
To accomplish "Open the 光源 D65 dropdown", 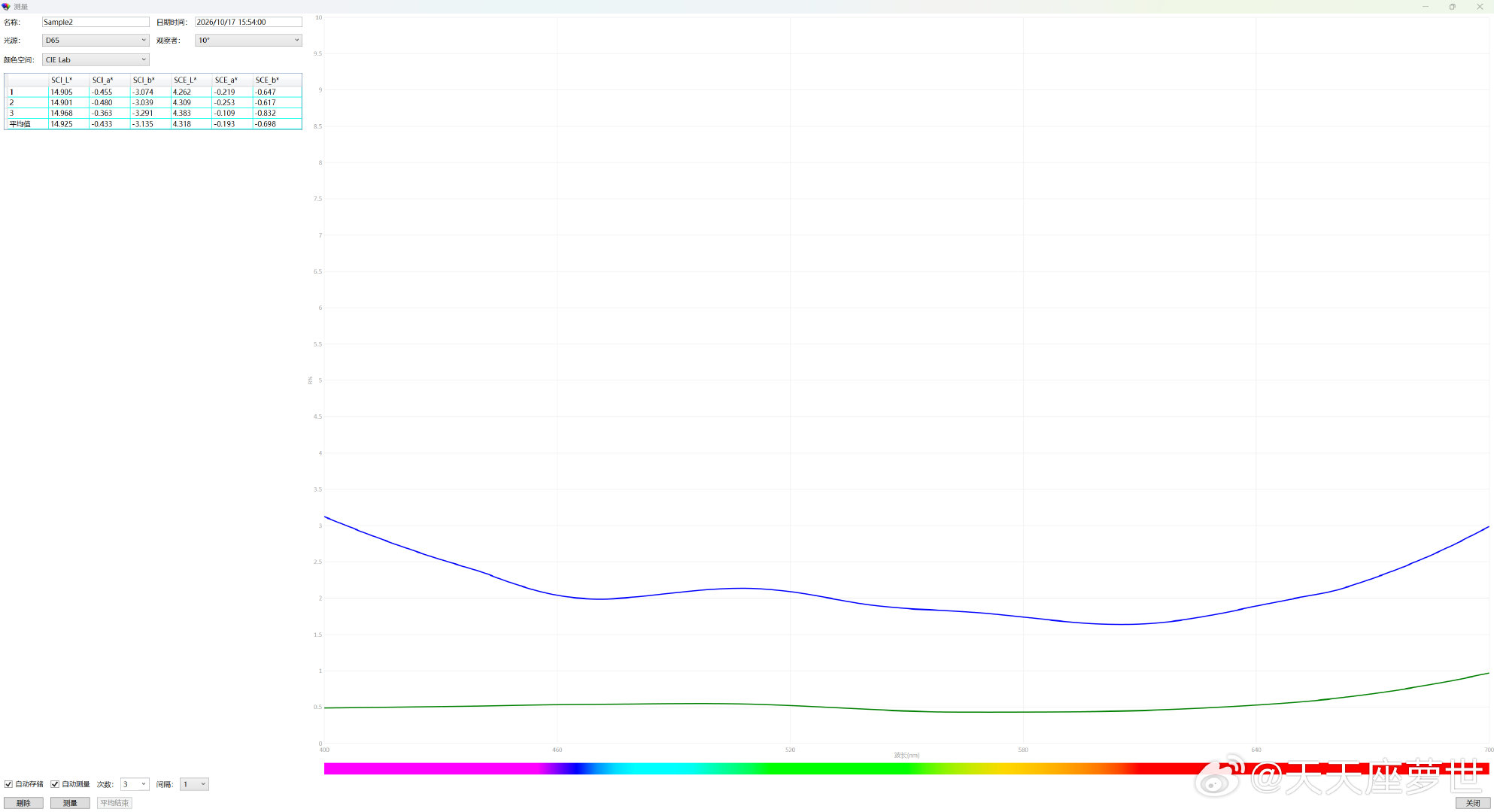I will pos(96,40).
